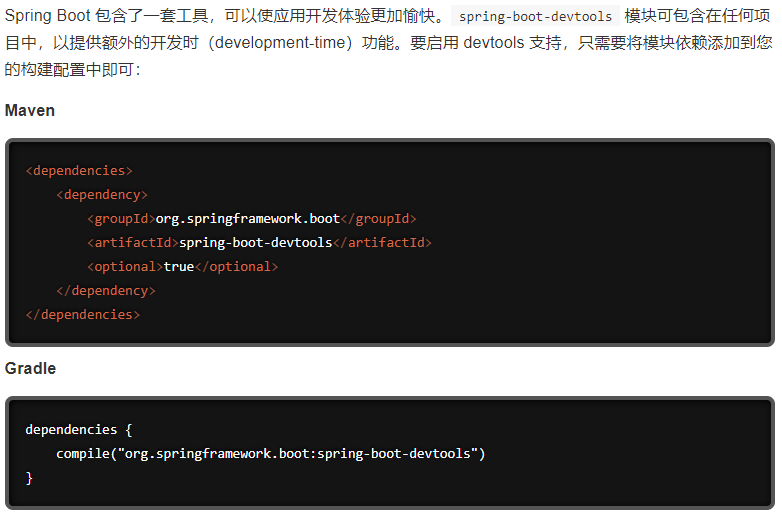Select org.springframework.boot value inside groupId element
The width and height of the screenshot is (782, 519).
(x=248, y=218)
